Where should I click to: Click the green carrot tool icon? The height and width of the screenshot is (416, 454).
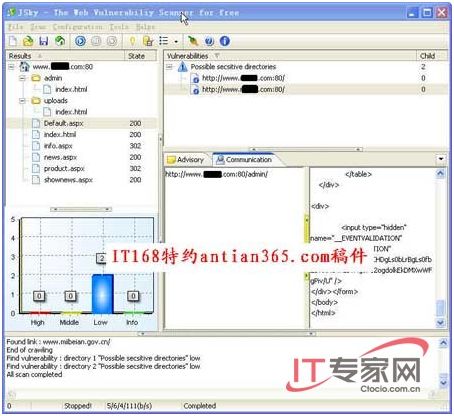click(193, 41)
